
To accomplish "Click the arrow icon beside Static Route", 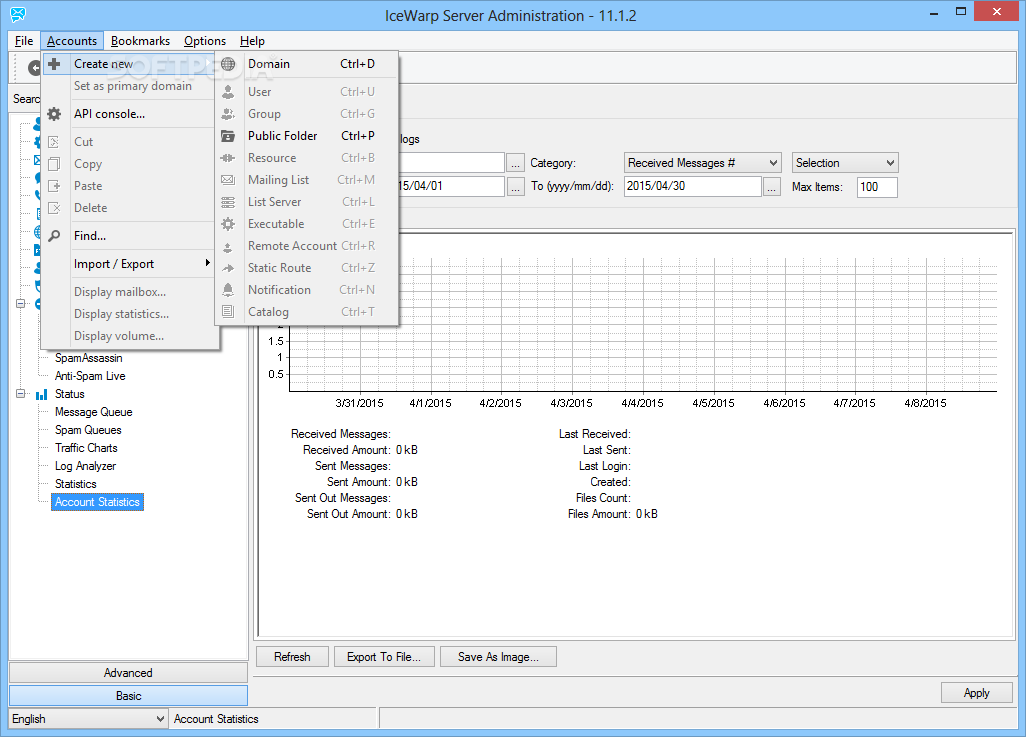I will 228,268.
